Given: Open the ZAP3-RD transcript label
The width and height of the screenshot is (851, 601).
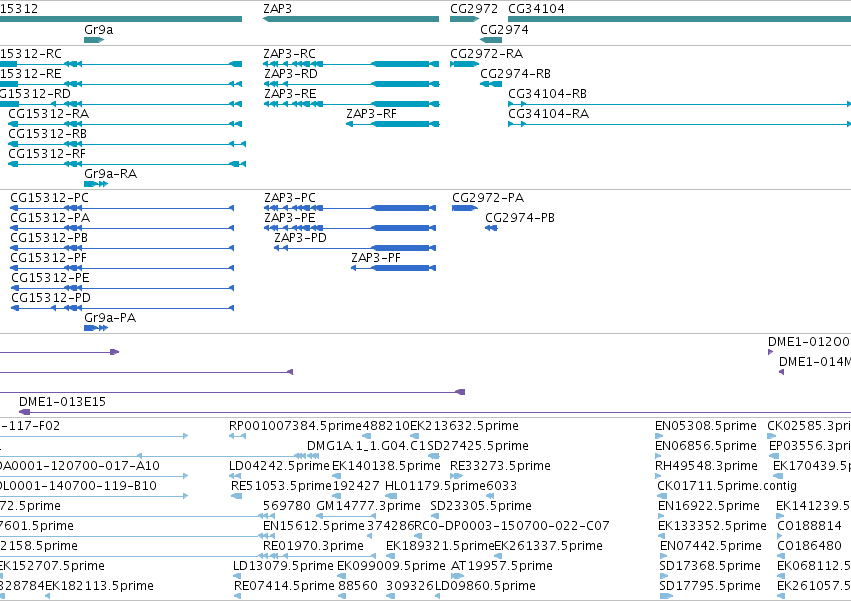Looking at the screenshot, I should pos(290,74).
